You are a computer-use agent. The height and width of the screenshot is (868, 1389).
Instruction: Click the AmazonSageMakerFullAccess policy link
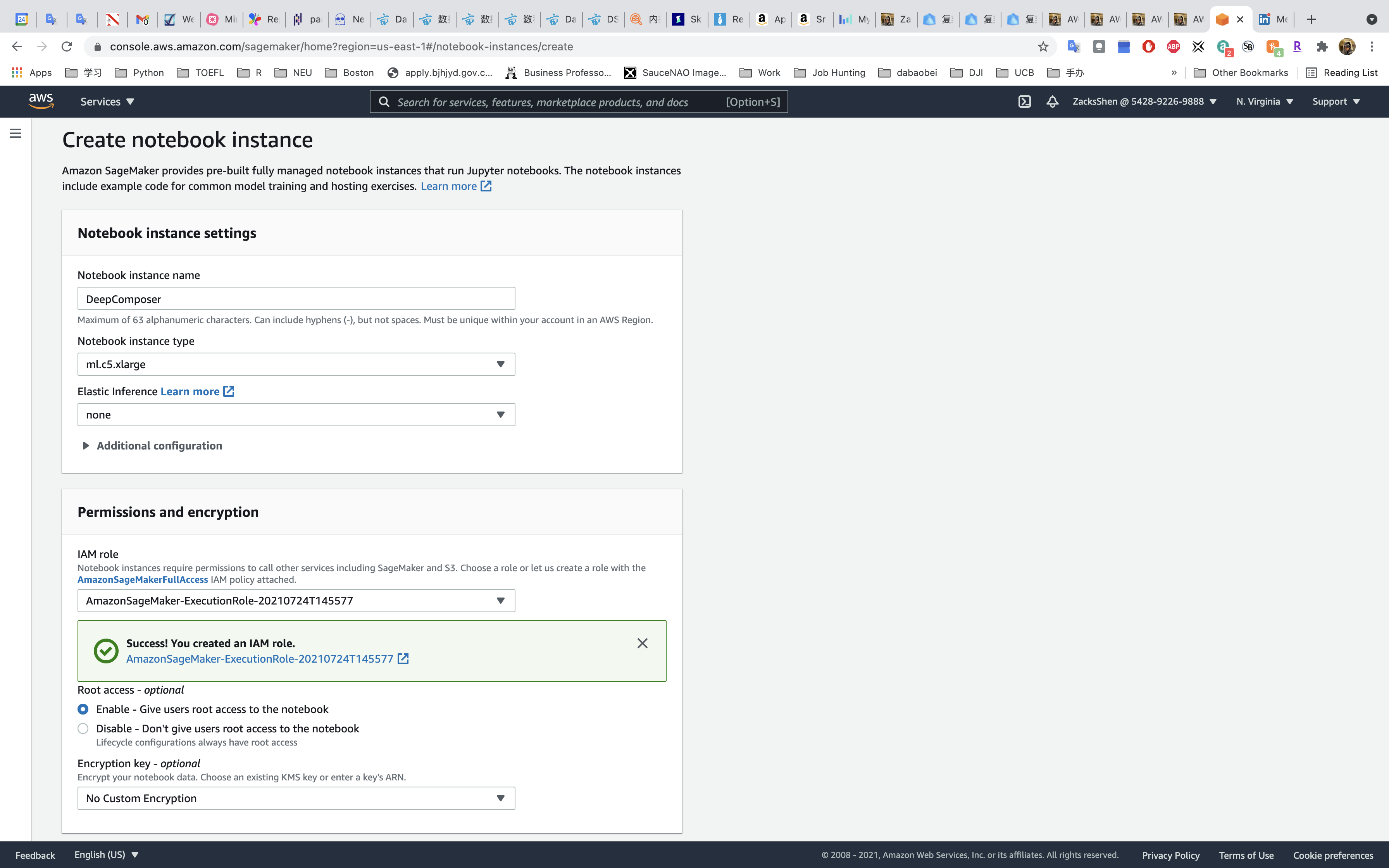pos(142,580)
